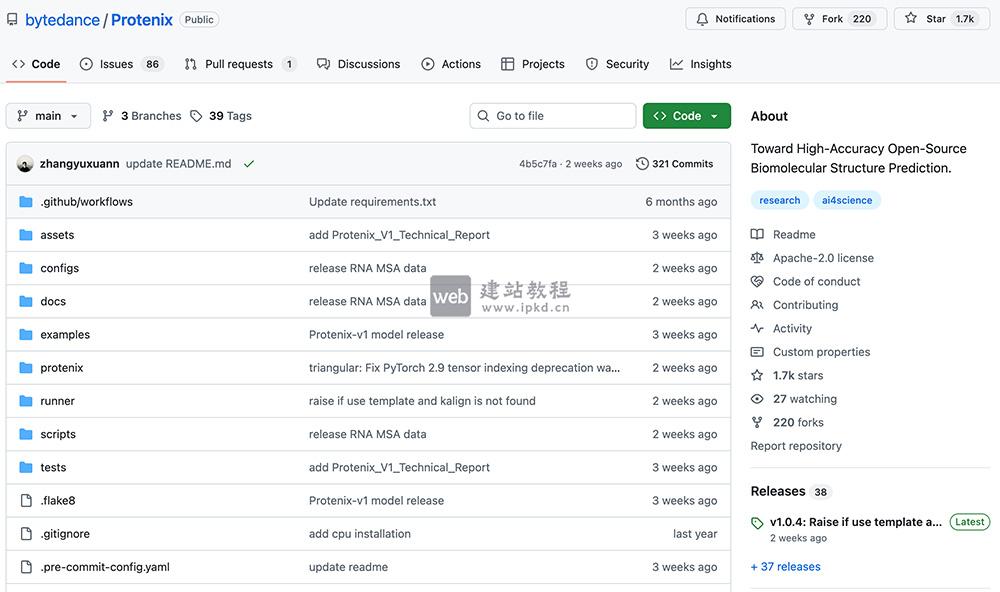1000x592 pixels.
Task: Star the repository with the star icon
Action: coord(911,18)
